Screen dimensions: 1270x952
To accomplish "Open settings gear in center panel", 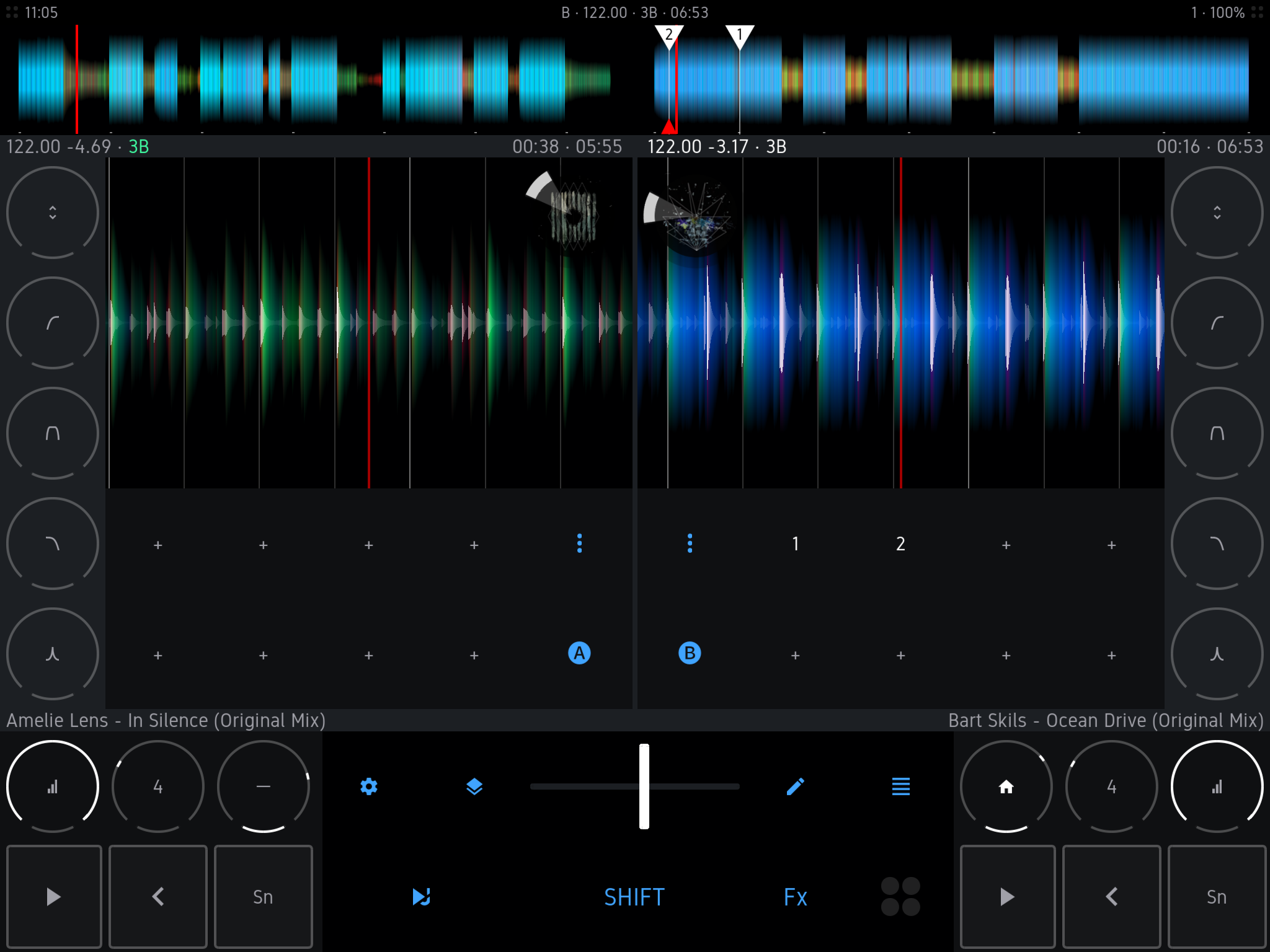I will pyautogui.click(x=368, y=787).
